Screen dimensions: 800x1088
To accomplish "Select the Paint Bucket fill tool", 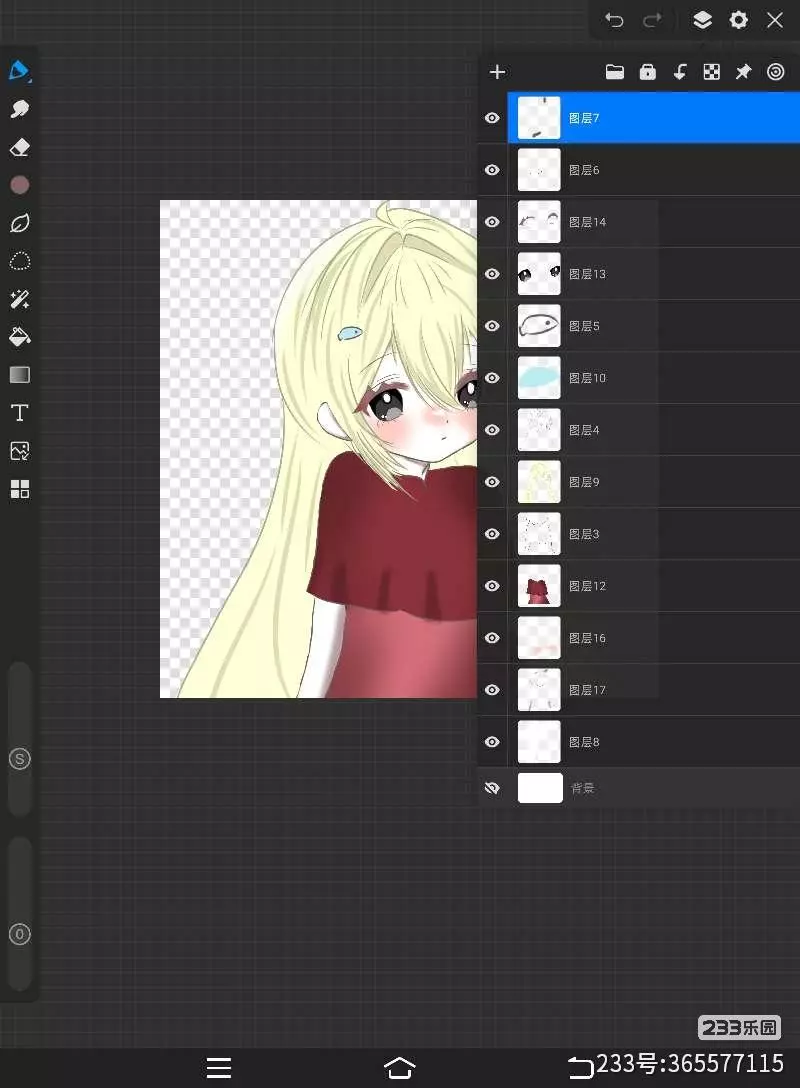I will (x=20, y=337).
